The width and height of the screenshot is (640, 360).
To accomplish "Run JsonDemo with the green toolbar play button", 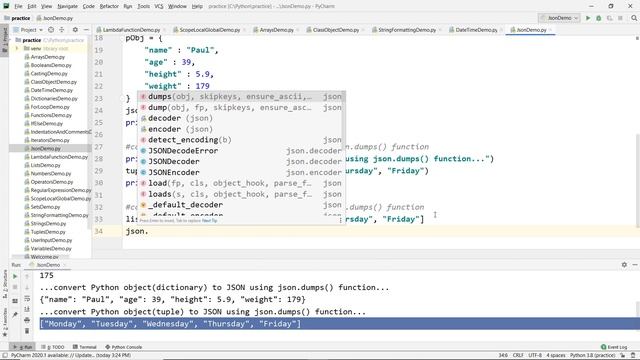I will coord(588,18).
